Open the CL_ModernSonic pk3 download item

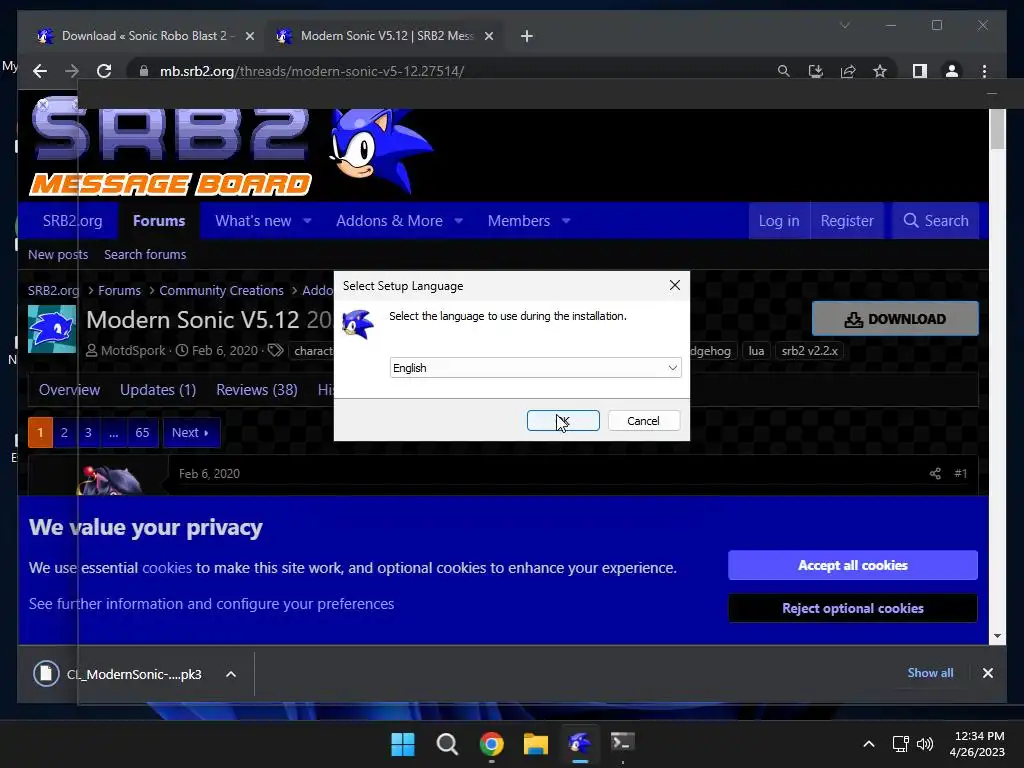(x=118, y=674)
